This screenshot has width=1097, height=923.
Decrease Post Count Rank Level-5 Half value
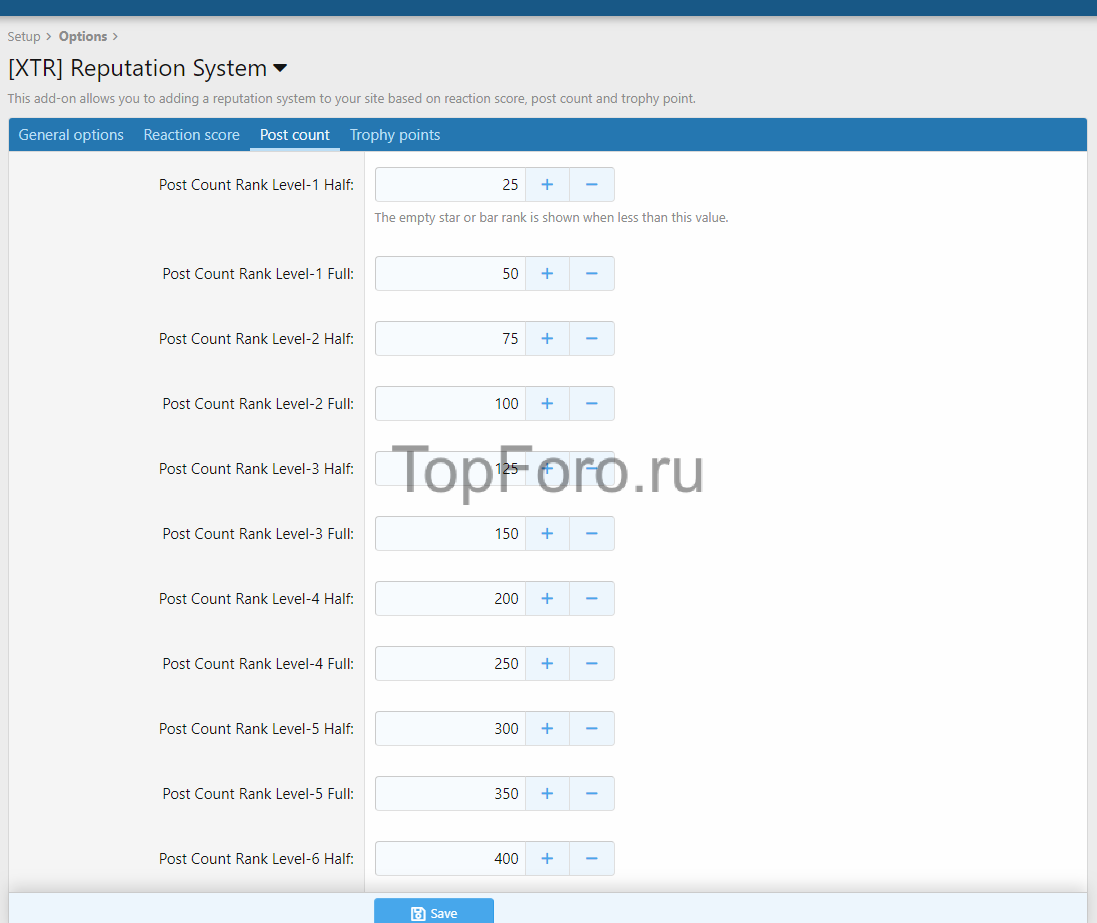pos(592,729)
